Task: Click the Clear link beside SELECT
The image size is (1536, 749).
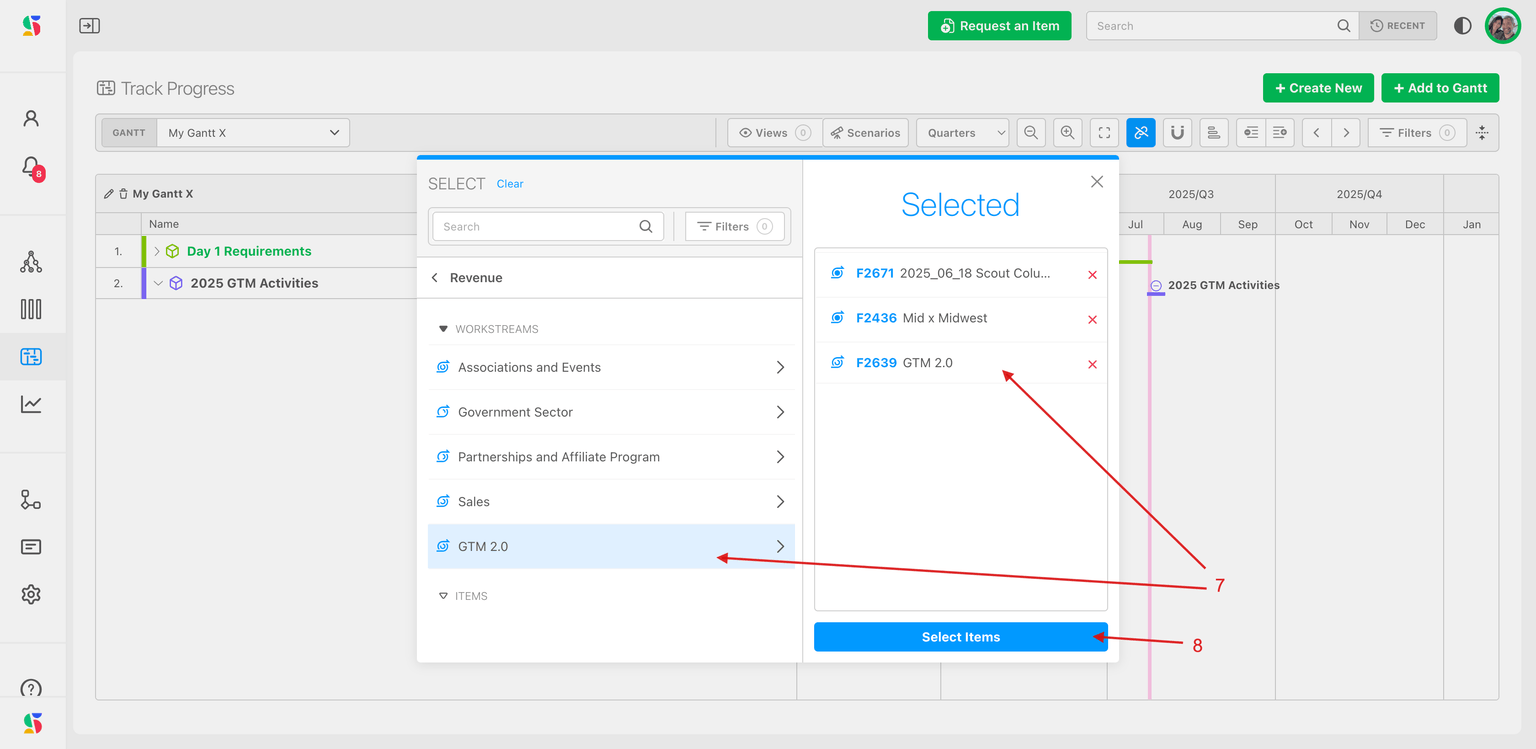Action: pos(510,184)
